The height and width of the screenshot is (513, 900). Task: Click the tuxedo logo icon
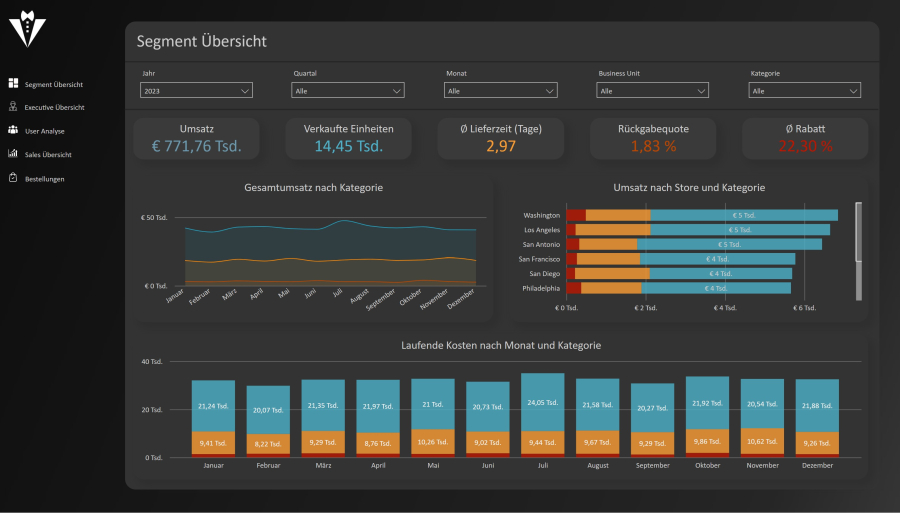coord(27,29)
